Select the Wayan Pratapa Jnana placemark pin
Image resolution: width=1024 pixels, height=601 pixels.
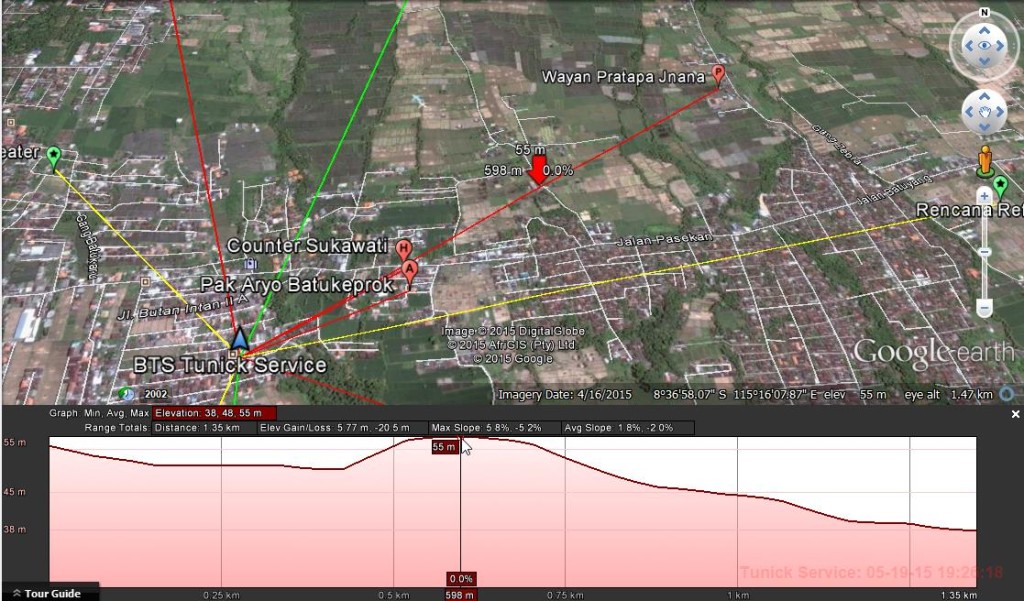718,75
